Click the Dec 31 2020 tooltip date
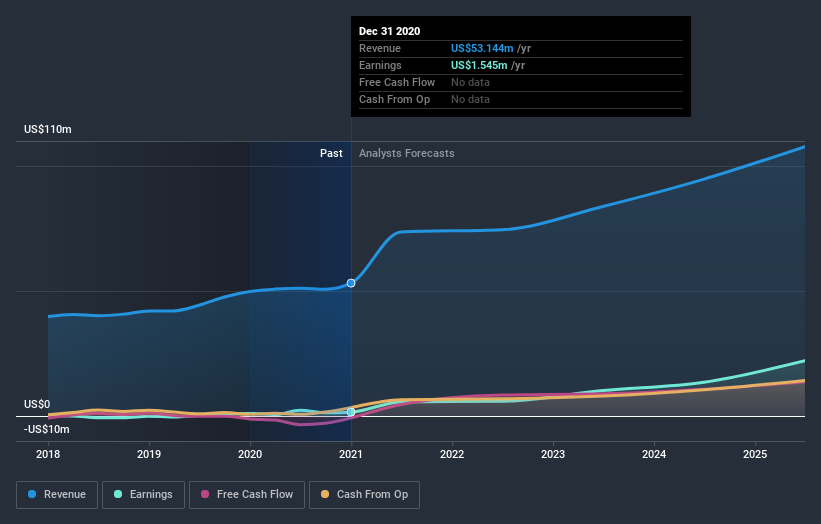Viewport: 821px width, 524px height. (x=390, y=31)
